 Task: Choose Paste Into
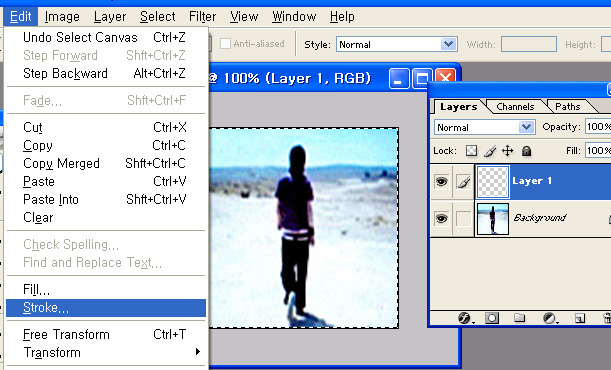(x=106, y=199)
